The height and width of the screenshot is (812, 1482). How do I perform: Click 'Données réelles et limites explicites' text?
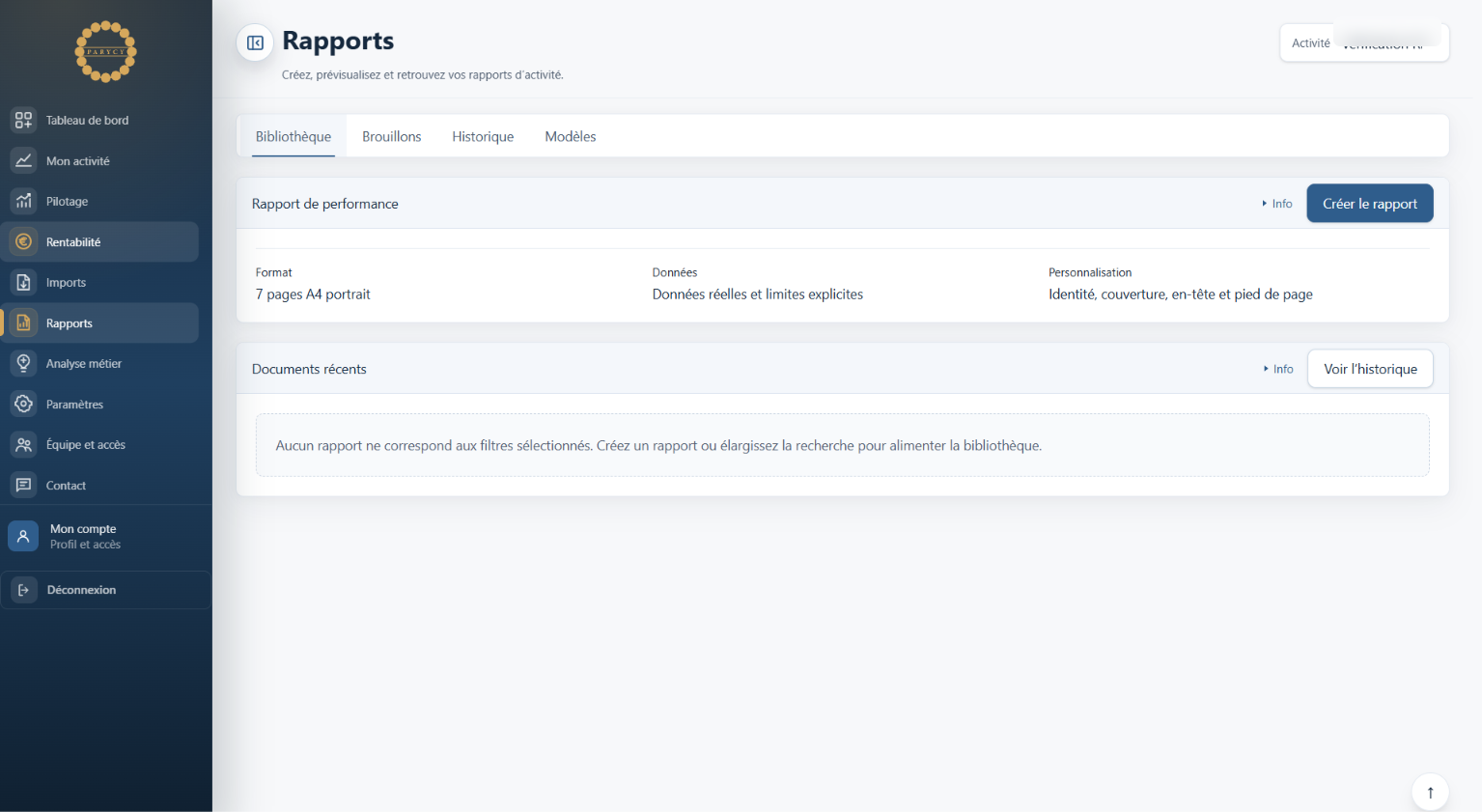coord(758,294)
